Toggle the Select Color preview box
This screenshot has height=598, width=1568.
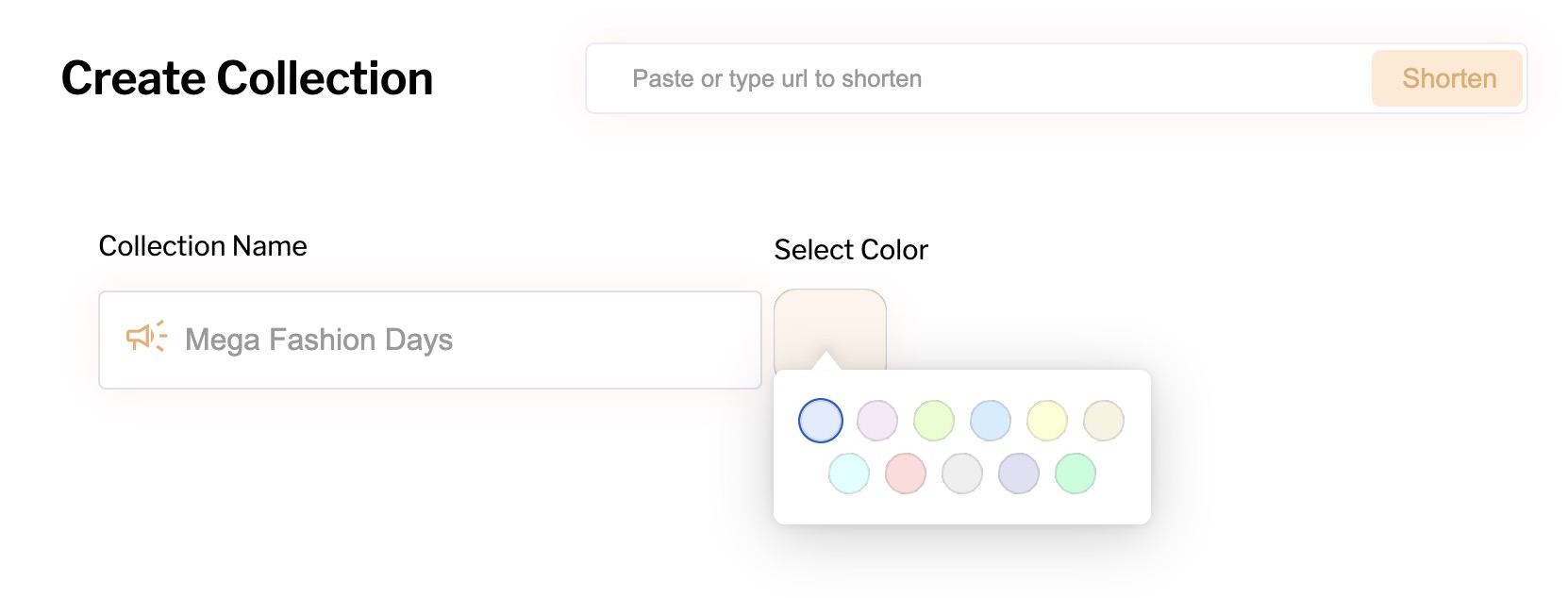tap(830, 323)
